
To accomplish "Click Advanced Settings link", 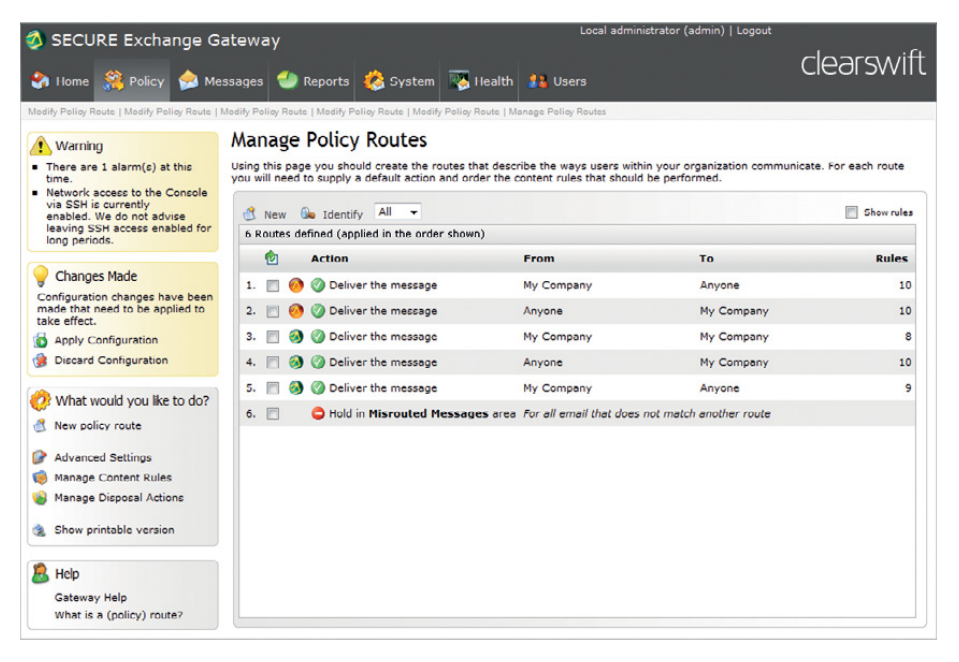I will (x=103, y=457).
